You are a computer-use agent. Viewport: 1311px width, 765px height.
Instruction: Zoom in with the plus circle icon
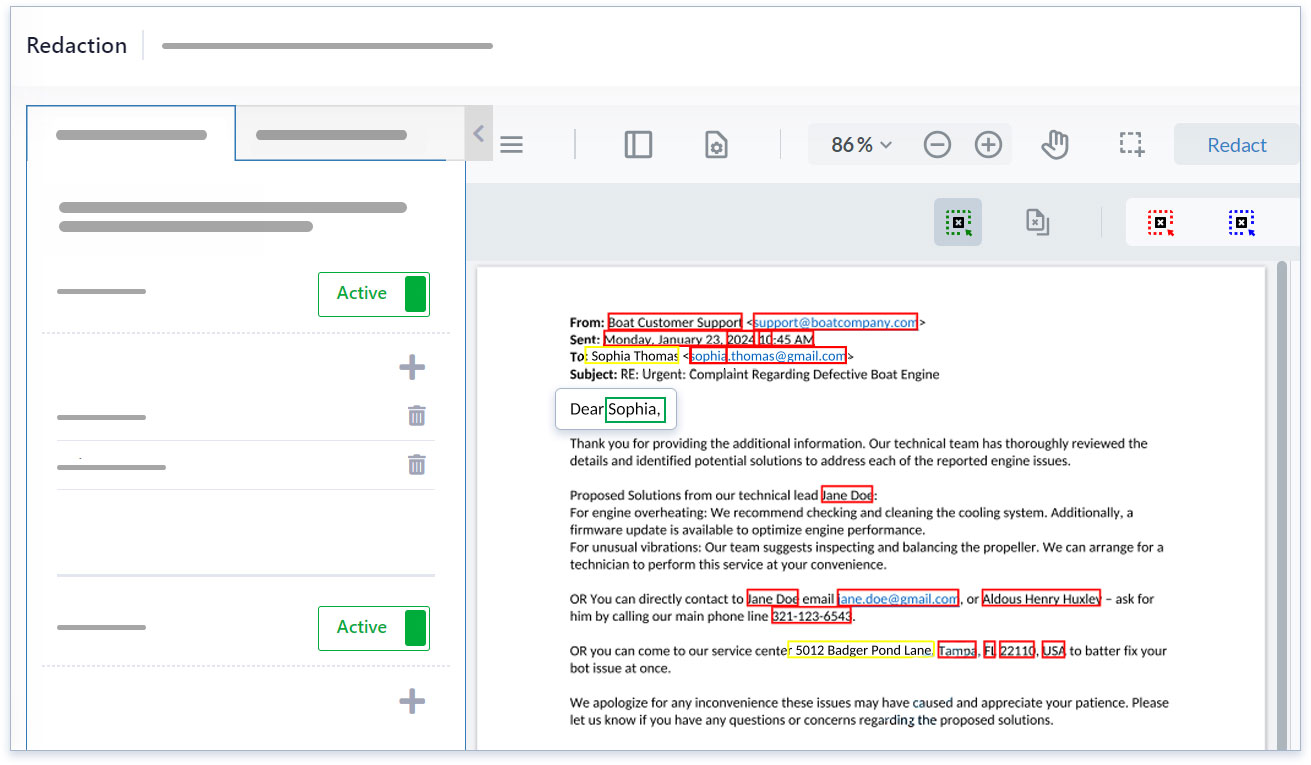[988, 145]
